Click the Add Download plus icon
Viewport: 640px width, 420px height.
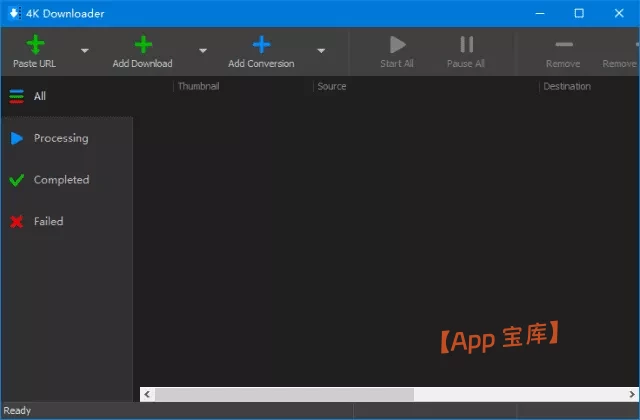click(143, 45)
